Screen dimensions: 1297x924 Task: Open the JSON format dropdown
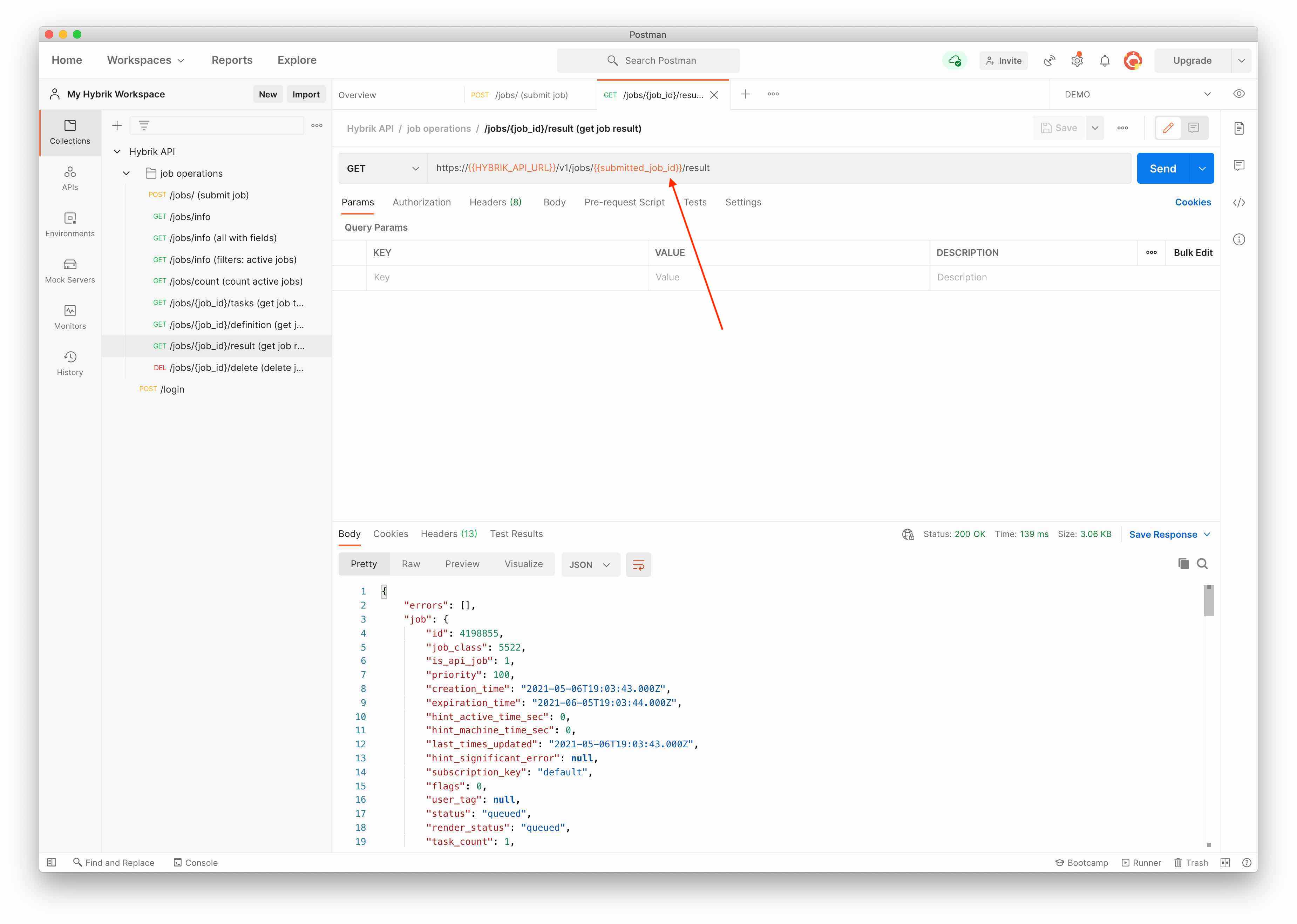tap(590, 564)
